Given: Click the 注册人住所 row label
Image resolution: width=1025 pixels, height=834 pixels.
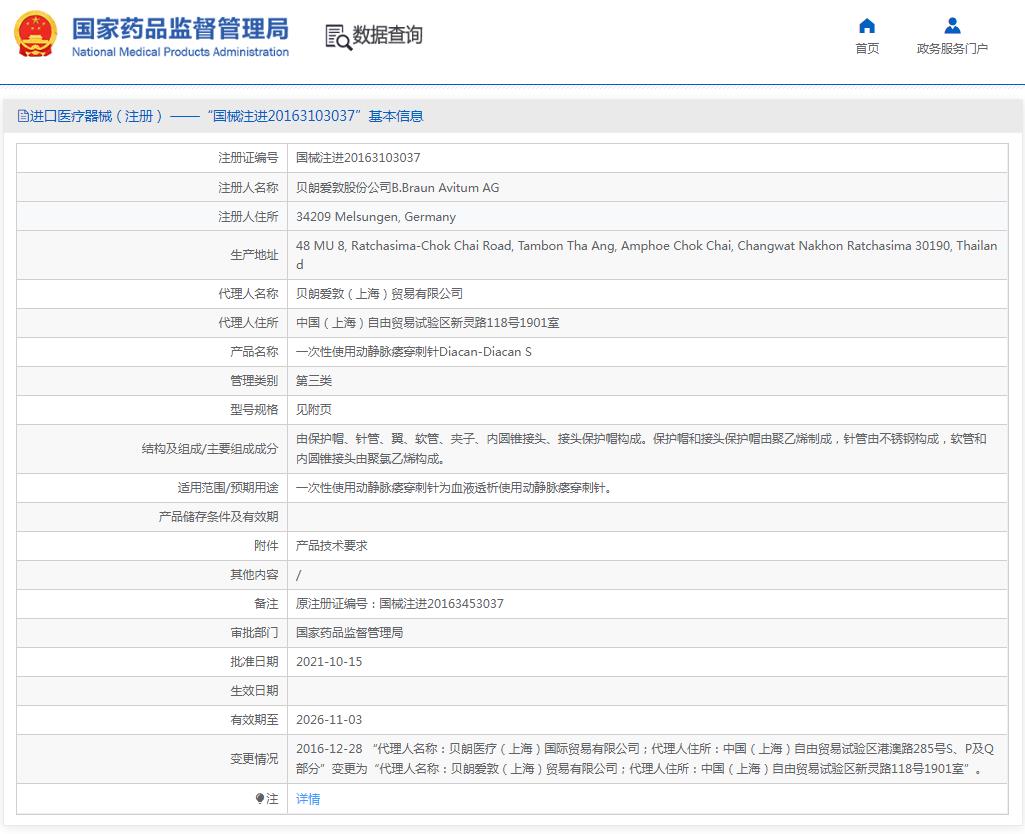Looking at the screenshot, I should (x=248, y=217).
